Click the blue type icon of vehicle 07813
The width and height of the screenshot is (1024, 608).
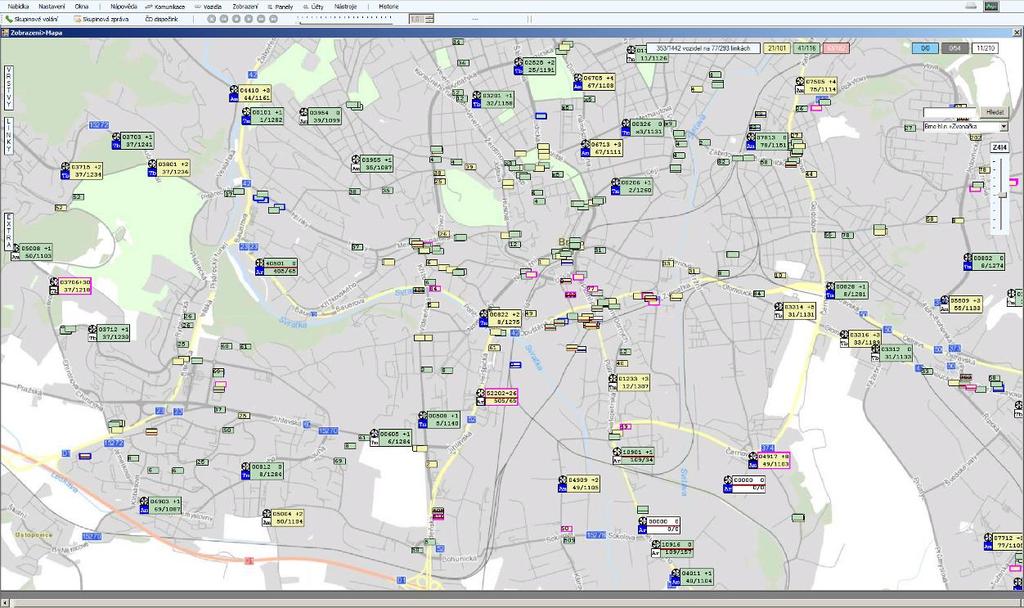[x=752, y=146]
